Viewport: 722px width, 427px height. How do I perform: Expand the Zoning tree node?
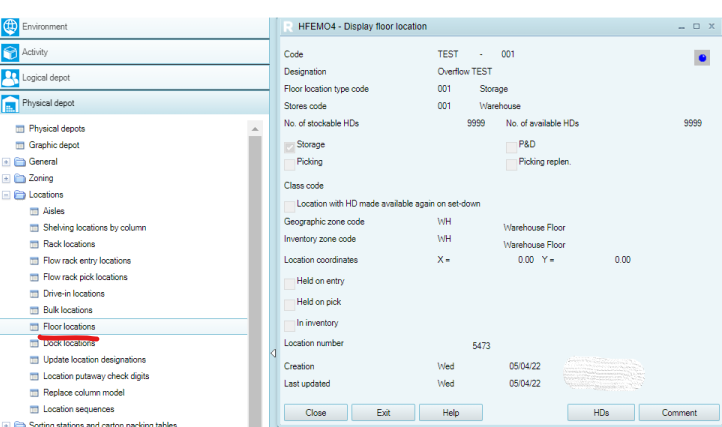point(6,178)
